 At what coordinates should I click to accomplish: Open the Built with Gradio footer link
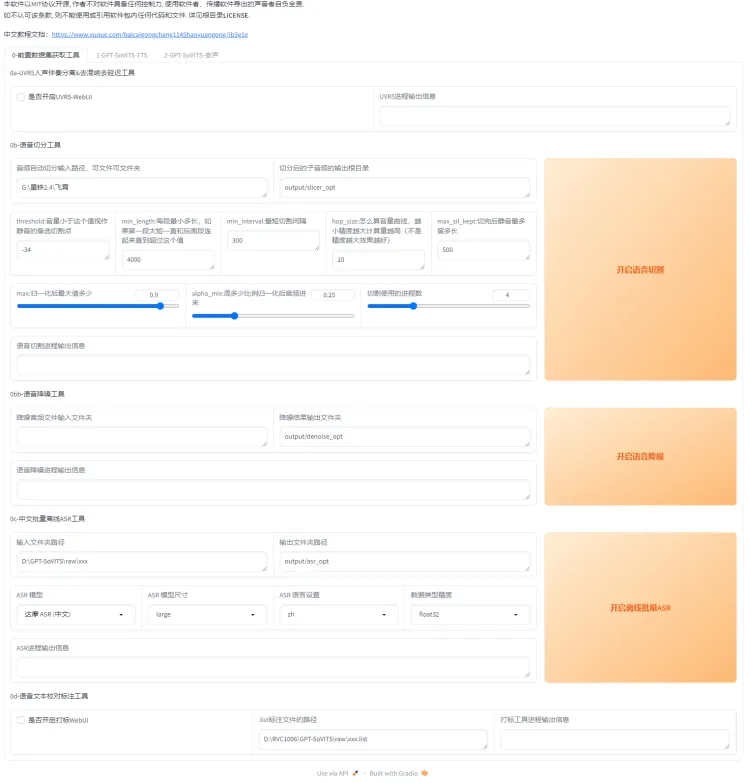click(398, 774)
